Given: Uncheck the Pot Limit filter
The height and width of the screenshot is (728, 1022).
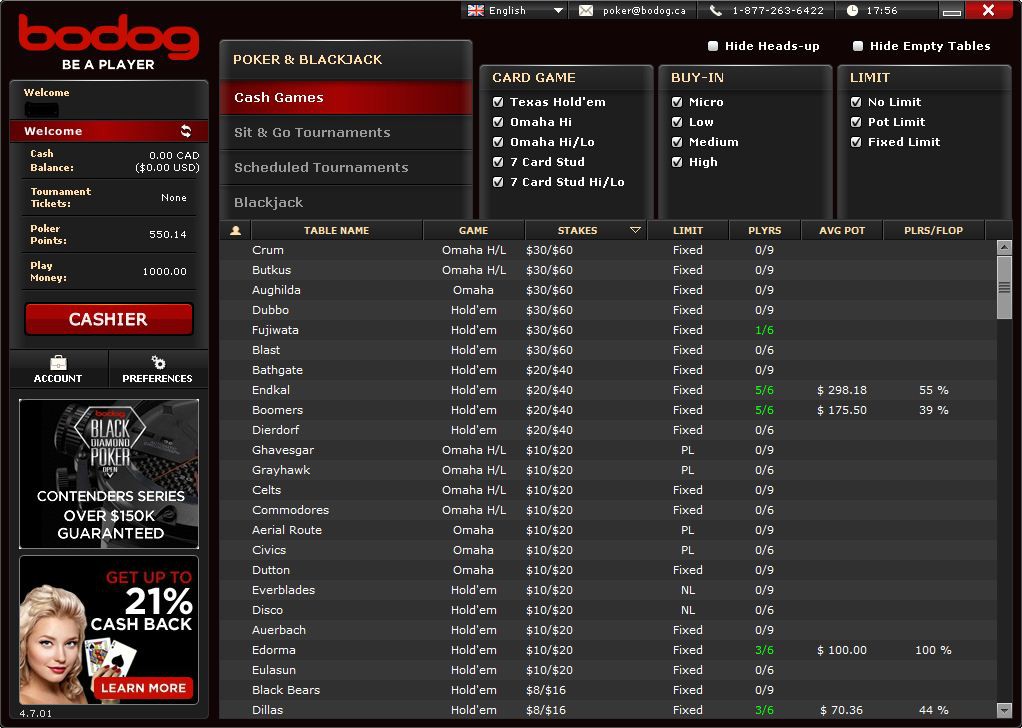Looking at the screenshot, I should point(856,122).
